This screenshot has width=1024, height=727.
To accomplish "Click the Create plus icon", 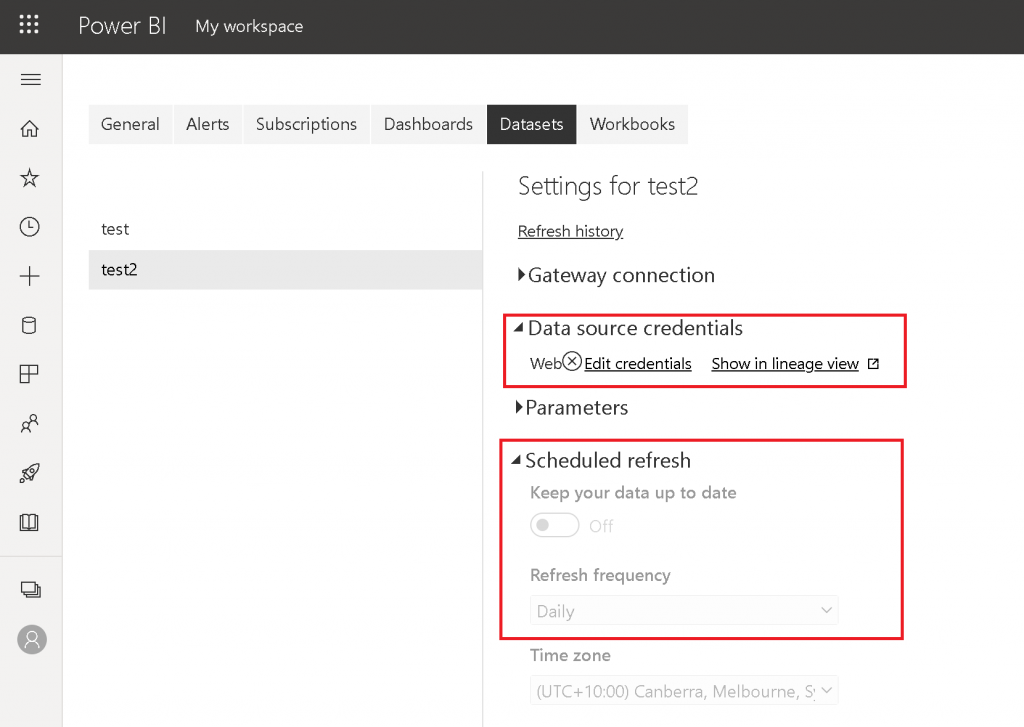I will (x=30, y=277).
